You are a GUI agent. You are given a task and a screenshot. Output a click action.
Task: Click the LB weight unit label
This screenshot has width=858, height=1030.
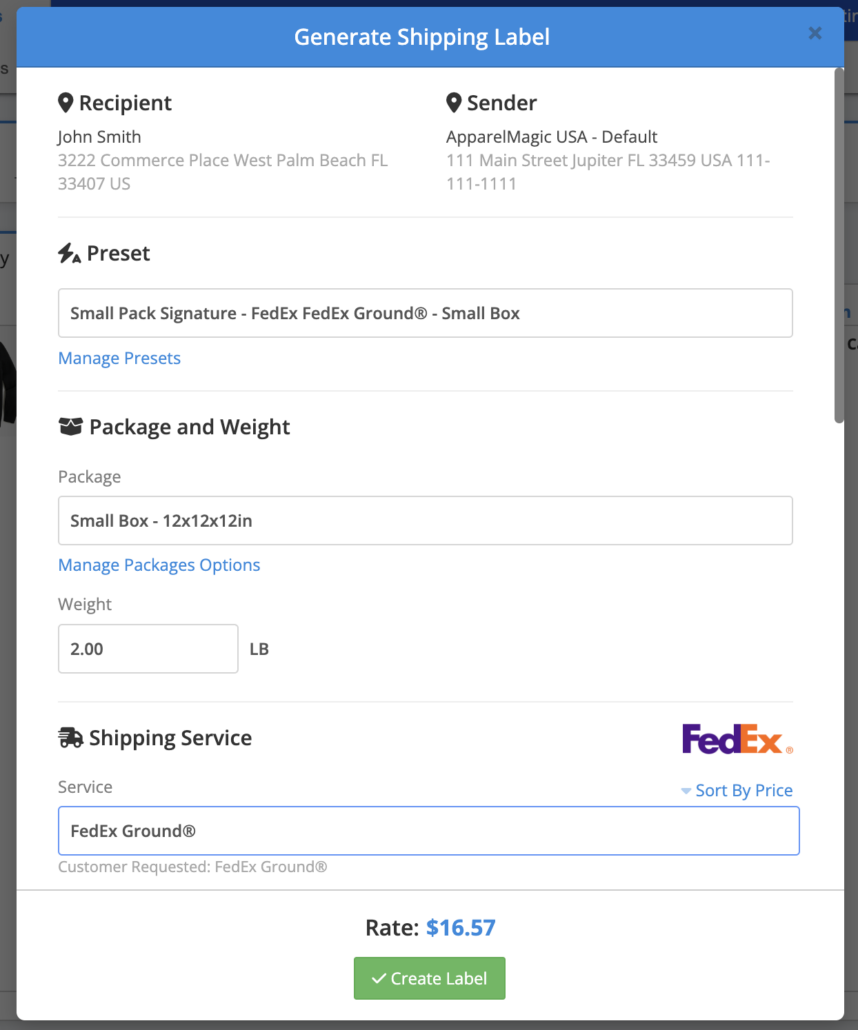(x=259, y=649)
